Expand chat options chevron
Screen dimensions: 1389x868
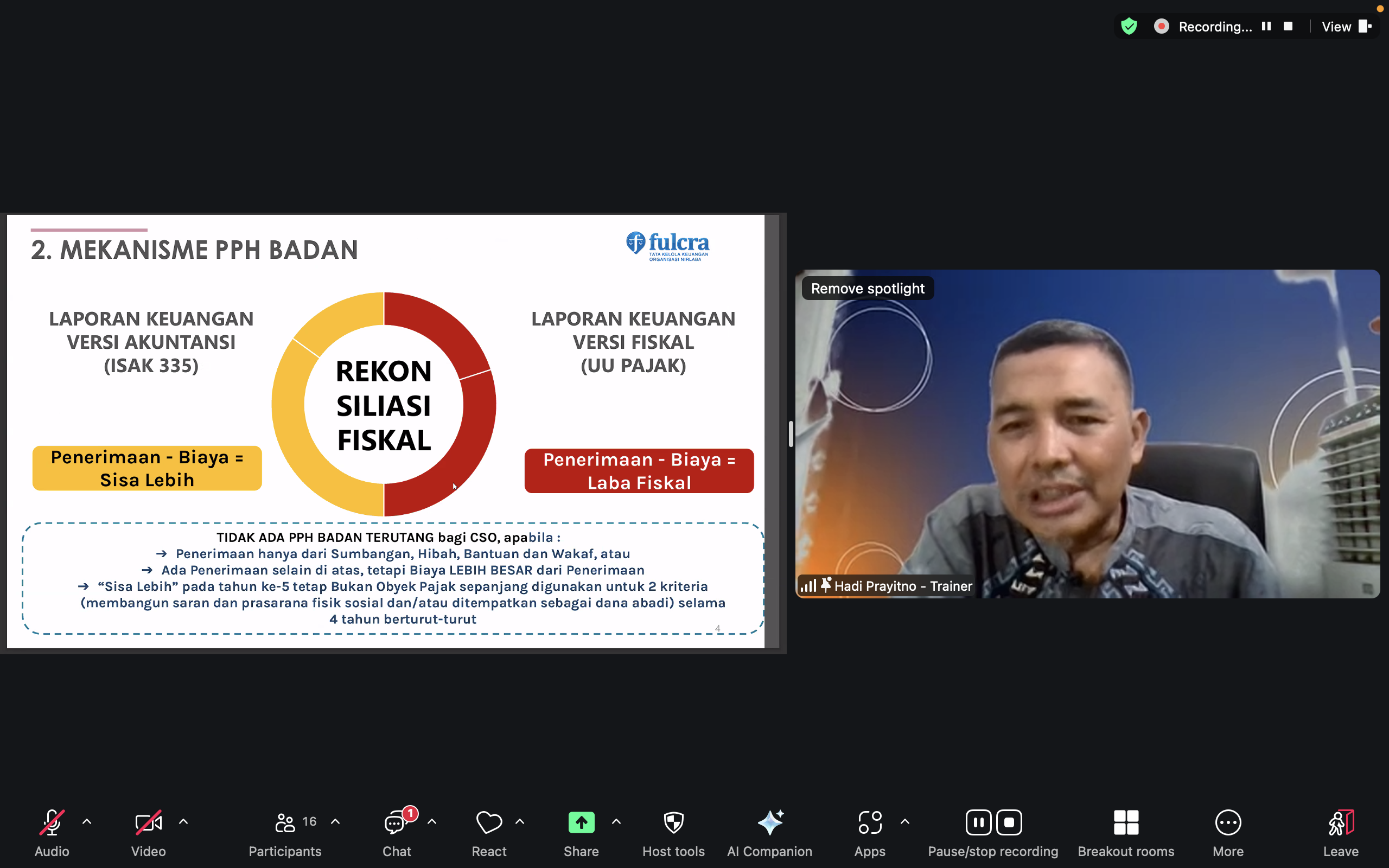(432, 822)
